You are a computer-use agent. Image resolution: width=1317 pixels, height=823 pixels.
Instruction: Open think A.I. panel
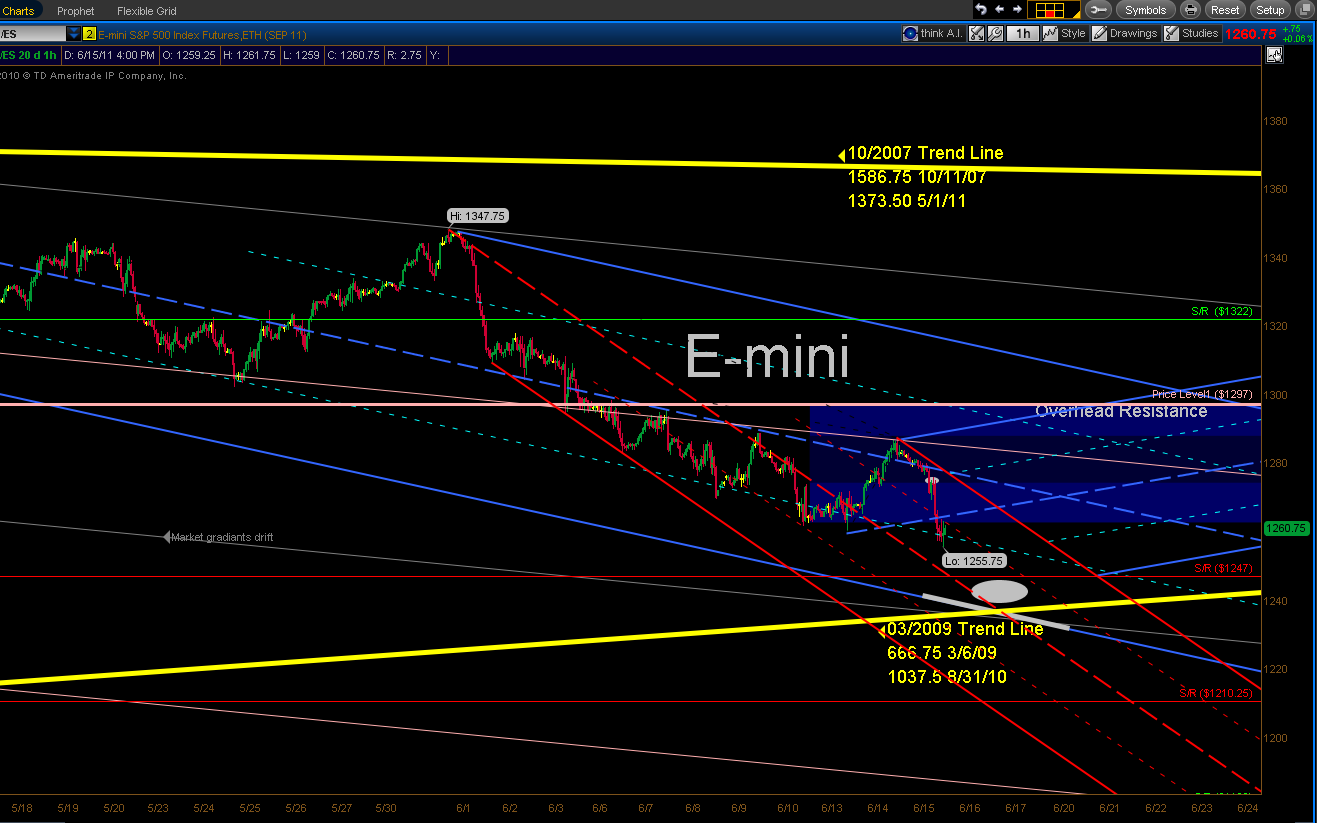(933, 33)
